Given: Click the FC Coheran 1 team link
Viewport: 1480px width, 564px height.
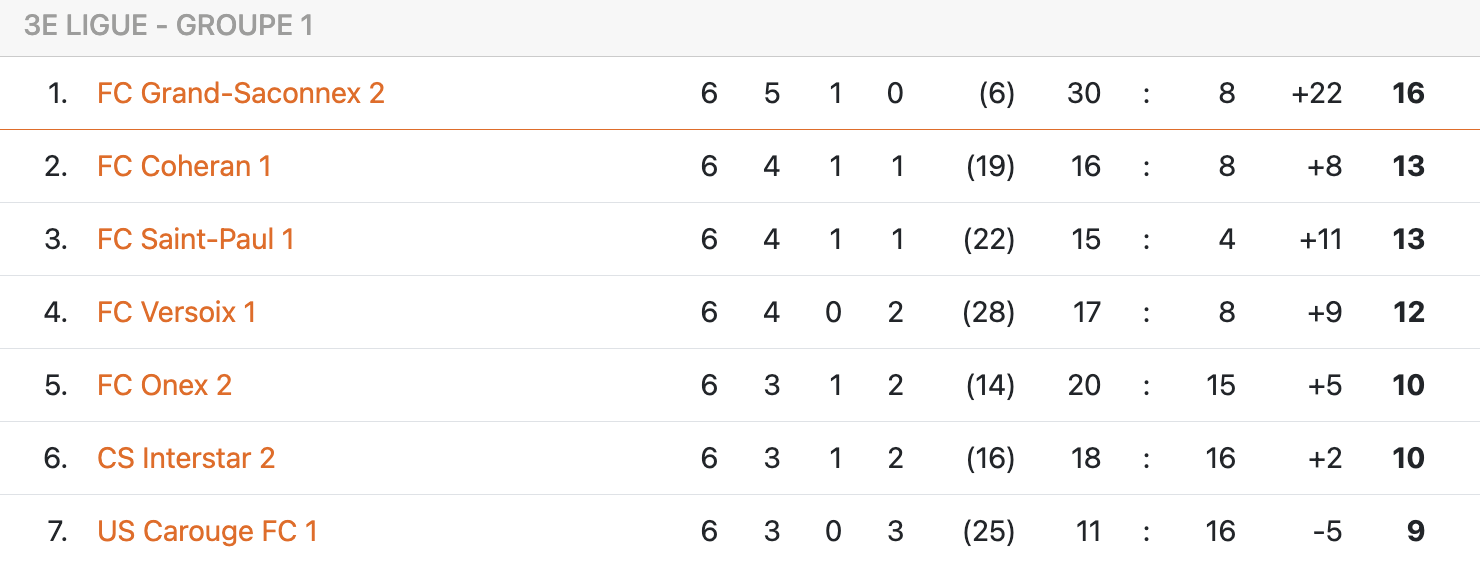Looking at the screenshot, I should click(x=184, y=166).
